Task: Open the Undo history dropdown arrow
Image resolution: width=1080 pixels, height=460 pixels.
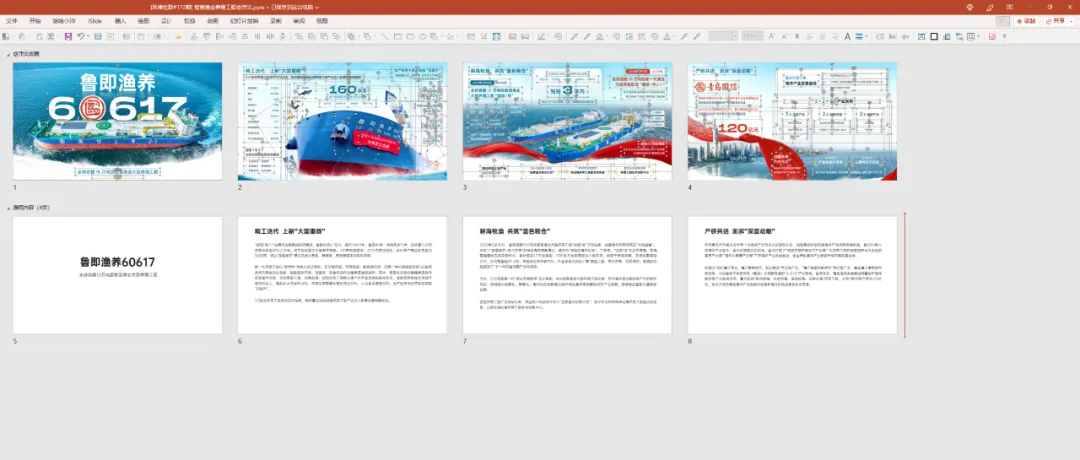Action: pos(88,36)
